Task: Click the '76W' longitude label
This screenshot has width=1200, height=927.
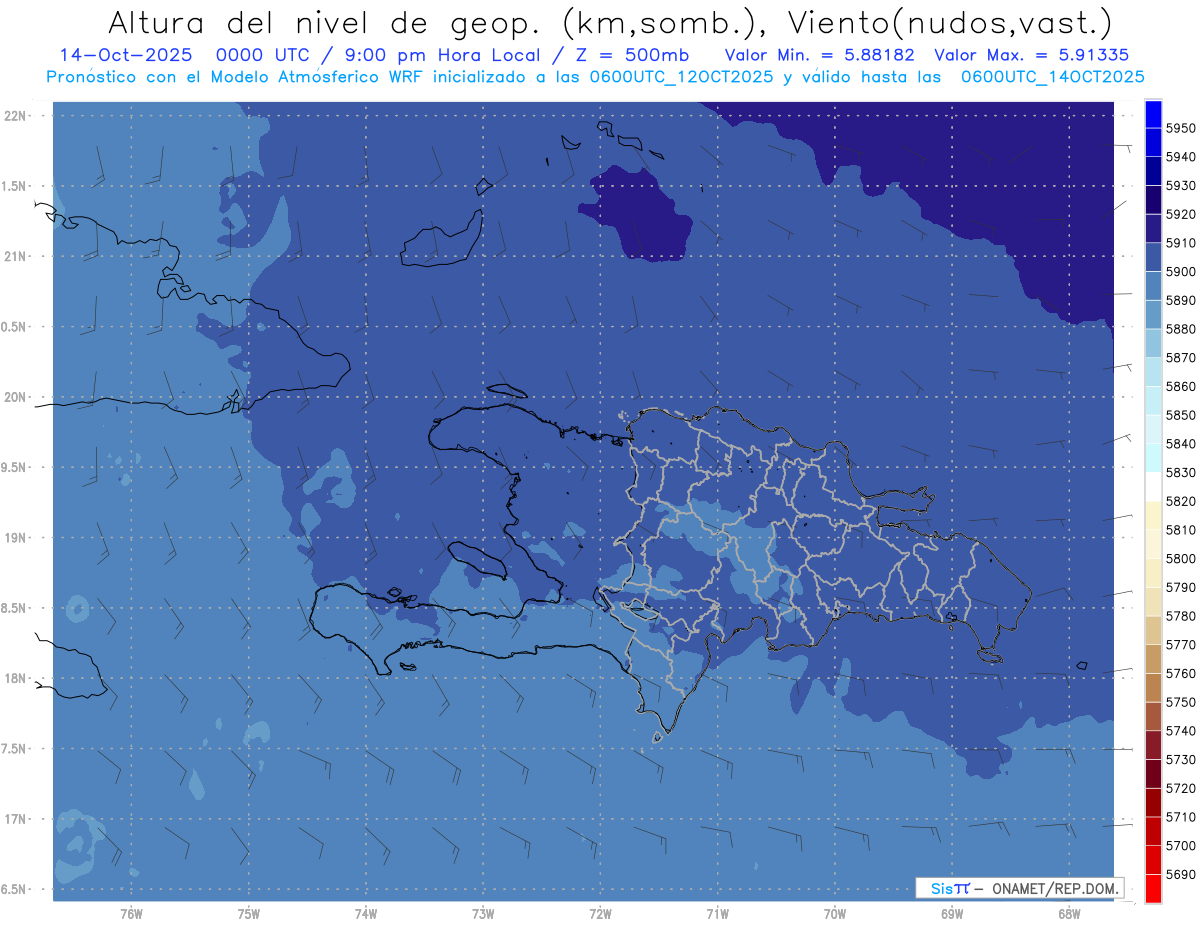Action: point(131,913)
